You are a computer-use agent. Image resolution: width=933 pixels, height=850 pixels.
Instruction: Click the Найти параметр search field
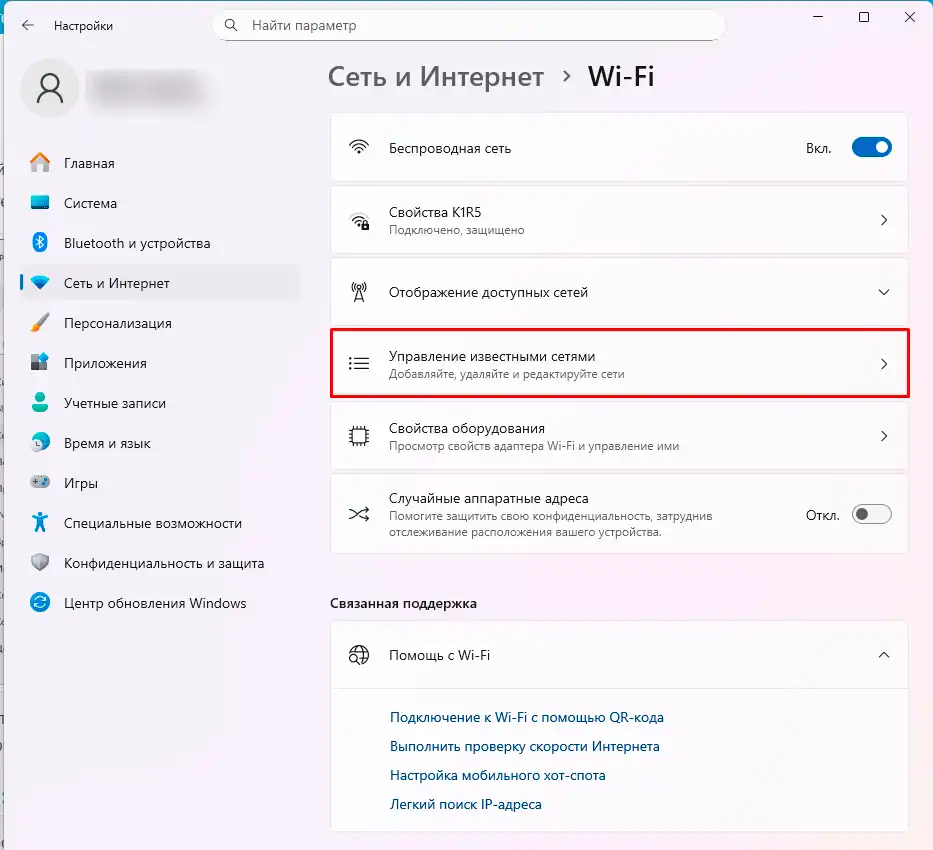[468, 25]
